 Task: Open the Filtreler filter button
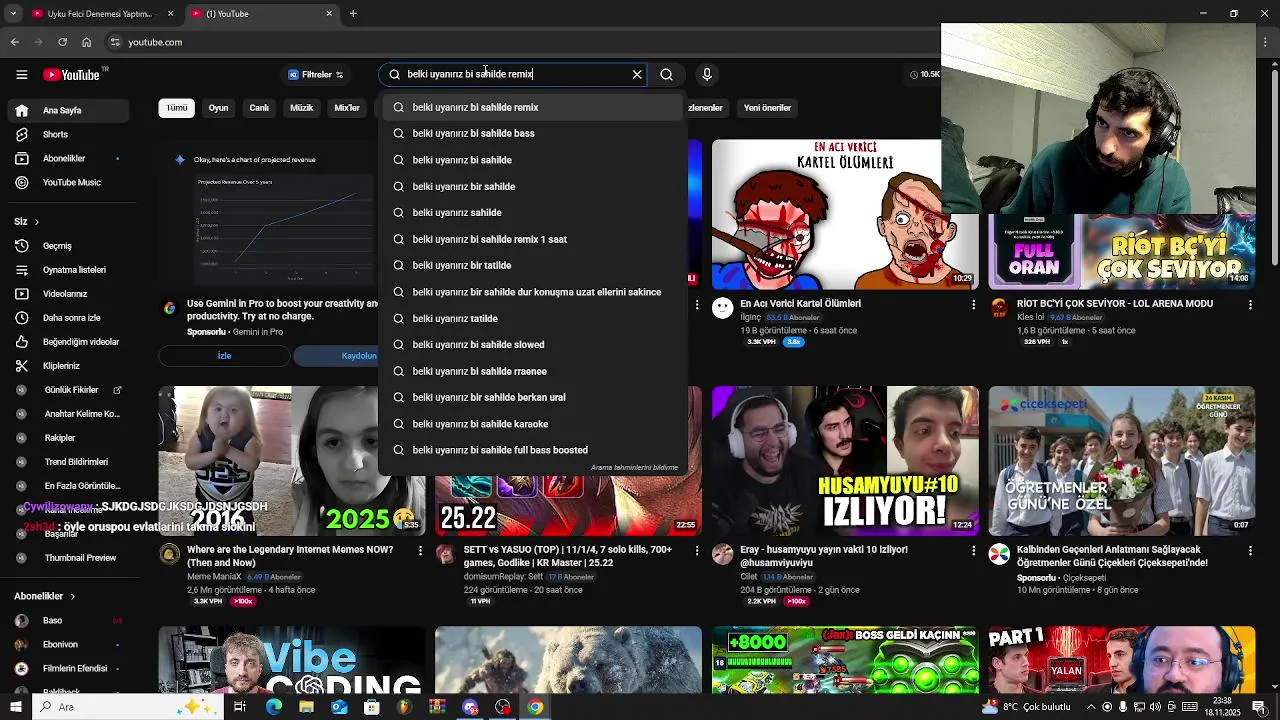315,74
